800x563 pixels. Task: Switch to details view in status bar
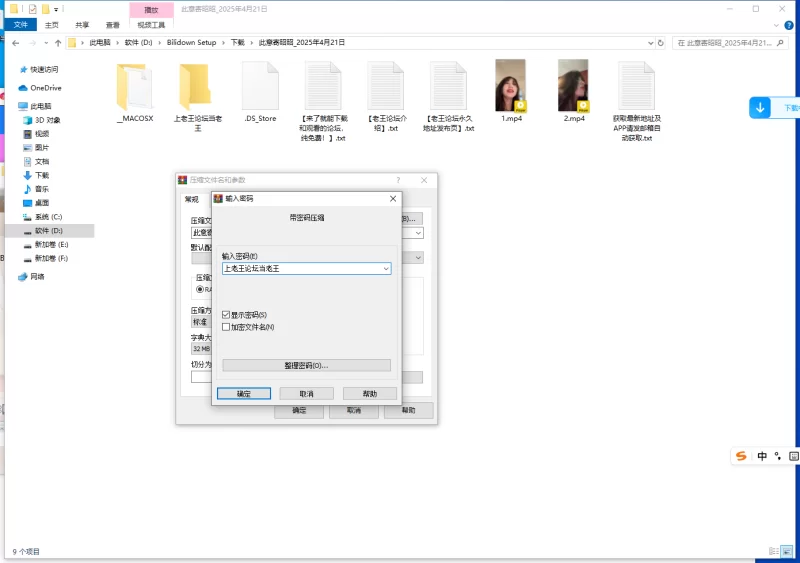774,551
